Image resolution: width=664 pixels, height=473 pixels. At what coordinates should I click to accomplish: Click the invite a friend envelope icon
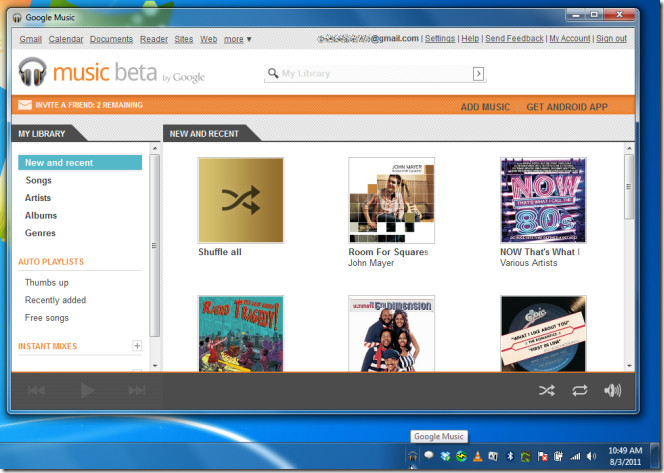point(25,105)
